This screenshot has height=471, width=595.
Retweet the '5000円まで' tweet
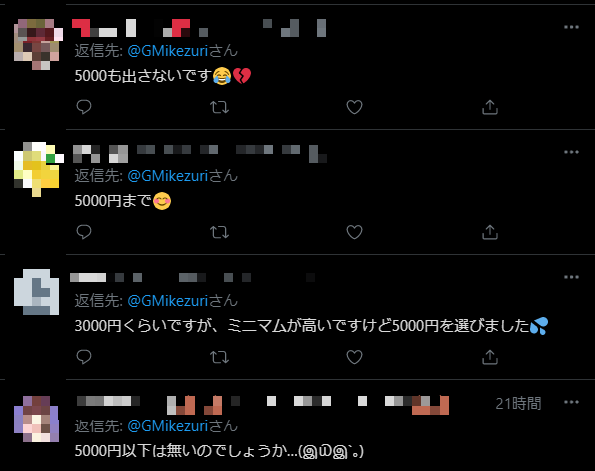coord(219,232)
